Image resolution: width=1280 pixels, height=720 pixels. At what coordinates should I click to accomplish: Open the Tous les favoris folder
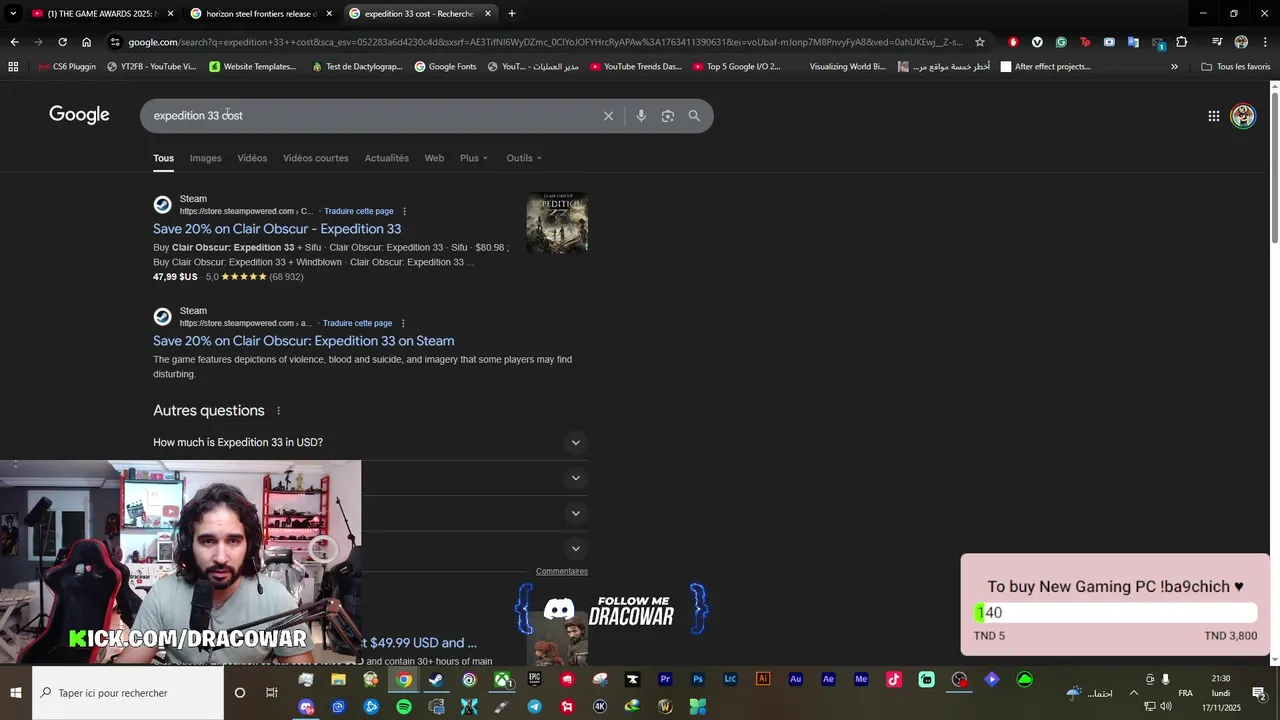(1235, 67)
